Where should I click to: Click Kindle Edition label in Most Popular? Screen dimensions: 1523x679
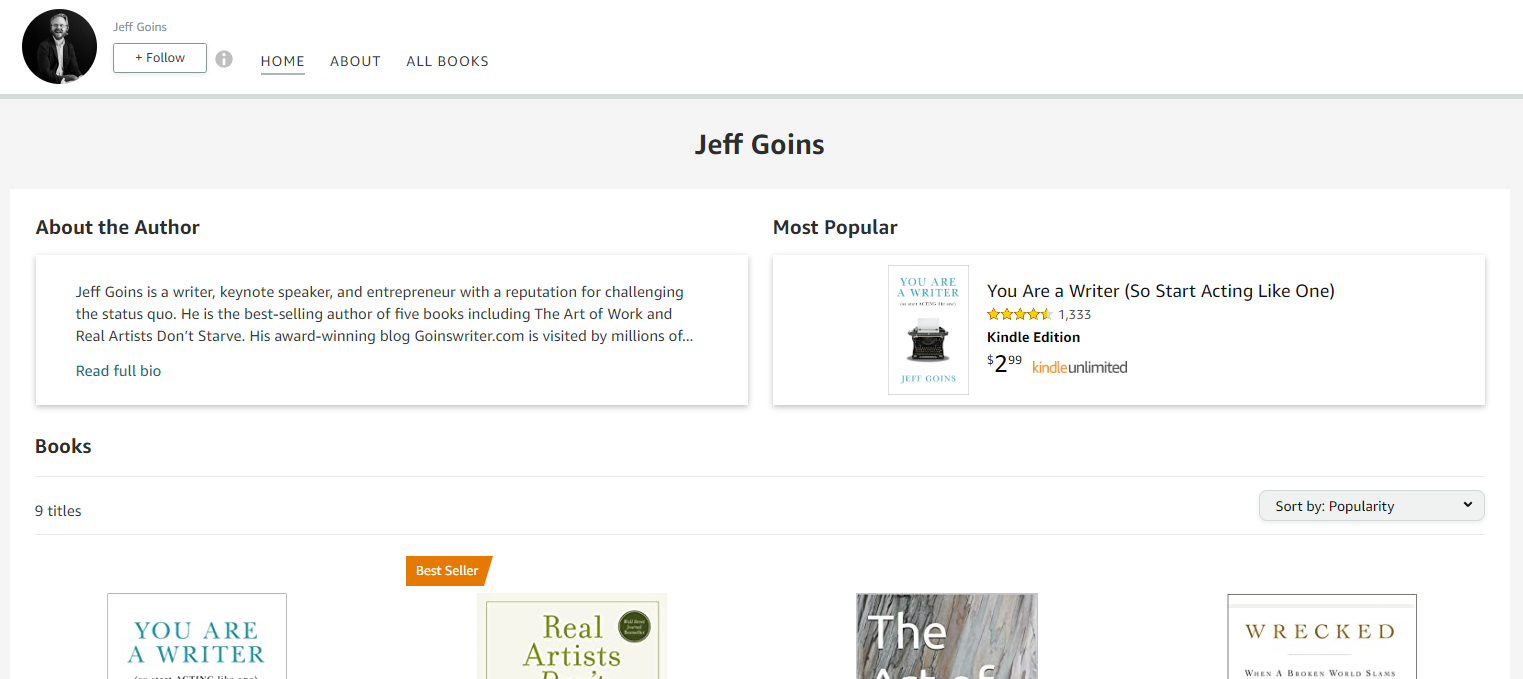tap(1033, 337)
